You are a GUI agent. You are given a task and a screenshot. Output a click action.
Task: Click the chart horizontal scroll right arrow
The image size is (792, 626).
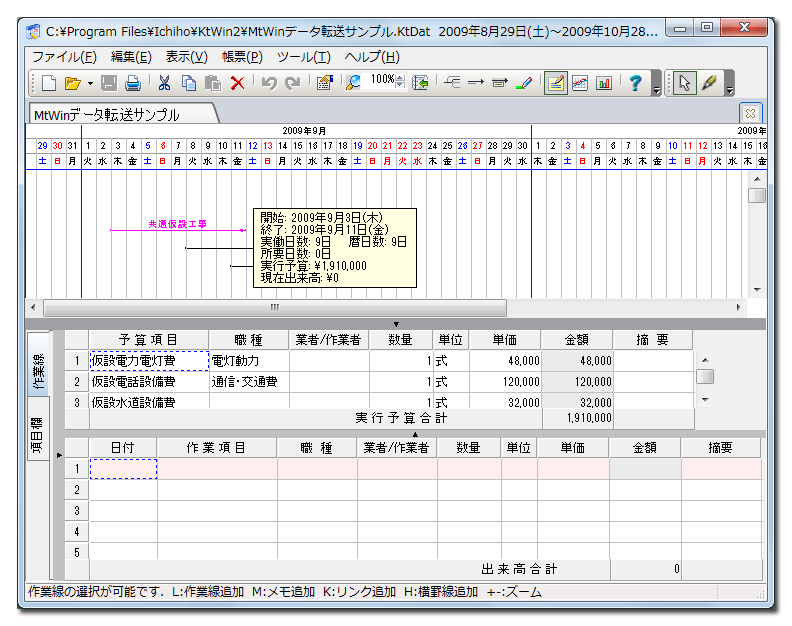point(738,307)
